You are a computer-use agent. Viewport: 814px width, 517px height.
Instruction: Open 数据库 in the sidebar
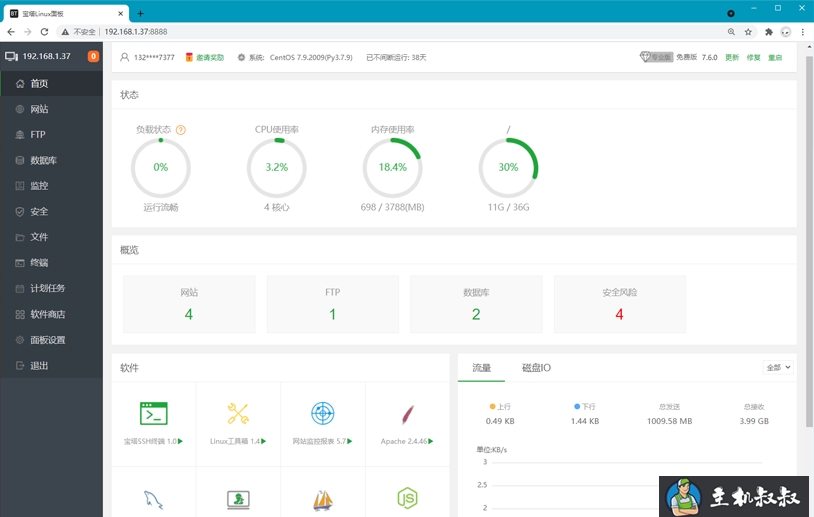[51, 160]
